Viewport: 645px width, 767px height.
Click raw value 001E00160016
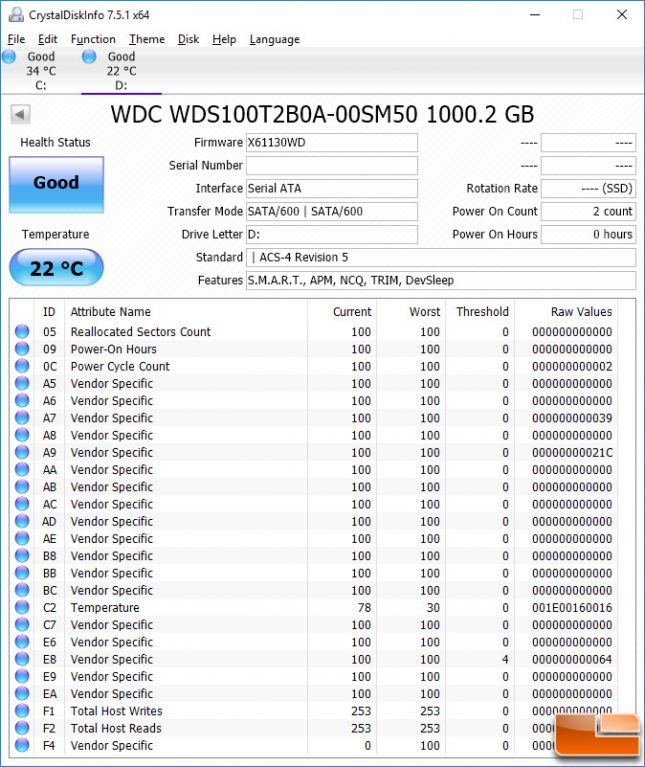click(x=572, y=607)
